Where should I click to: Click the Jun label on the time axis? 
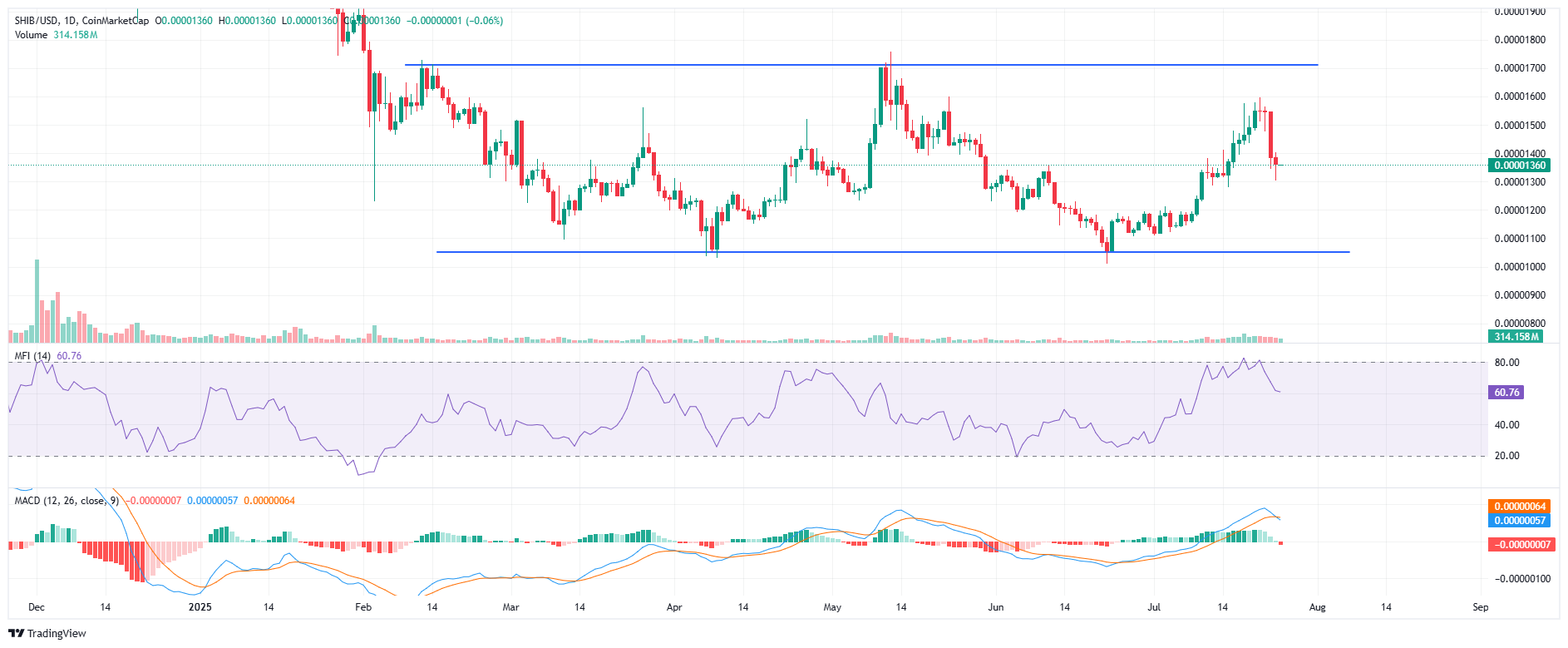(996, 607)
